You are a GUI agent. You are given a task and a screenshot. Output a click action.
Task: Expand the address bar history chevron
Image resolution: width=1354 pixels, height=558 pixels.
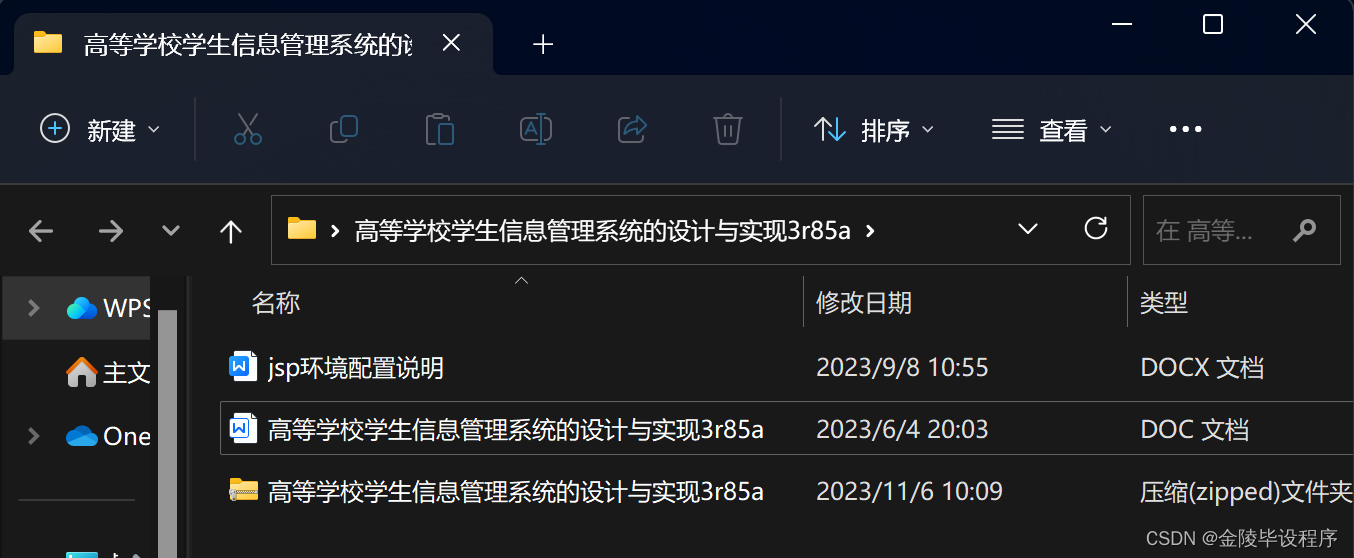(1027, 229)
